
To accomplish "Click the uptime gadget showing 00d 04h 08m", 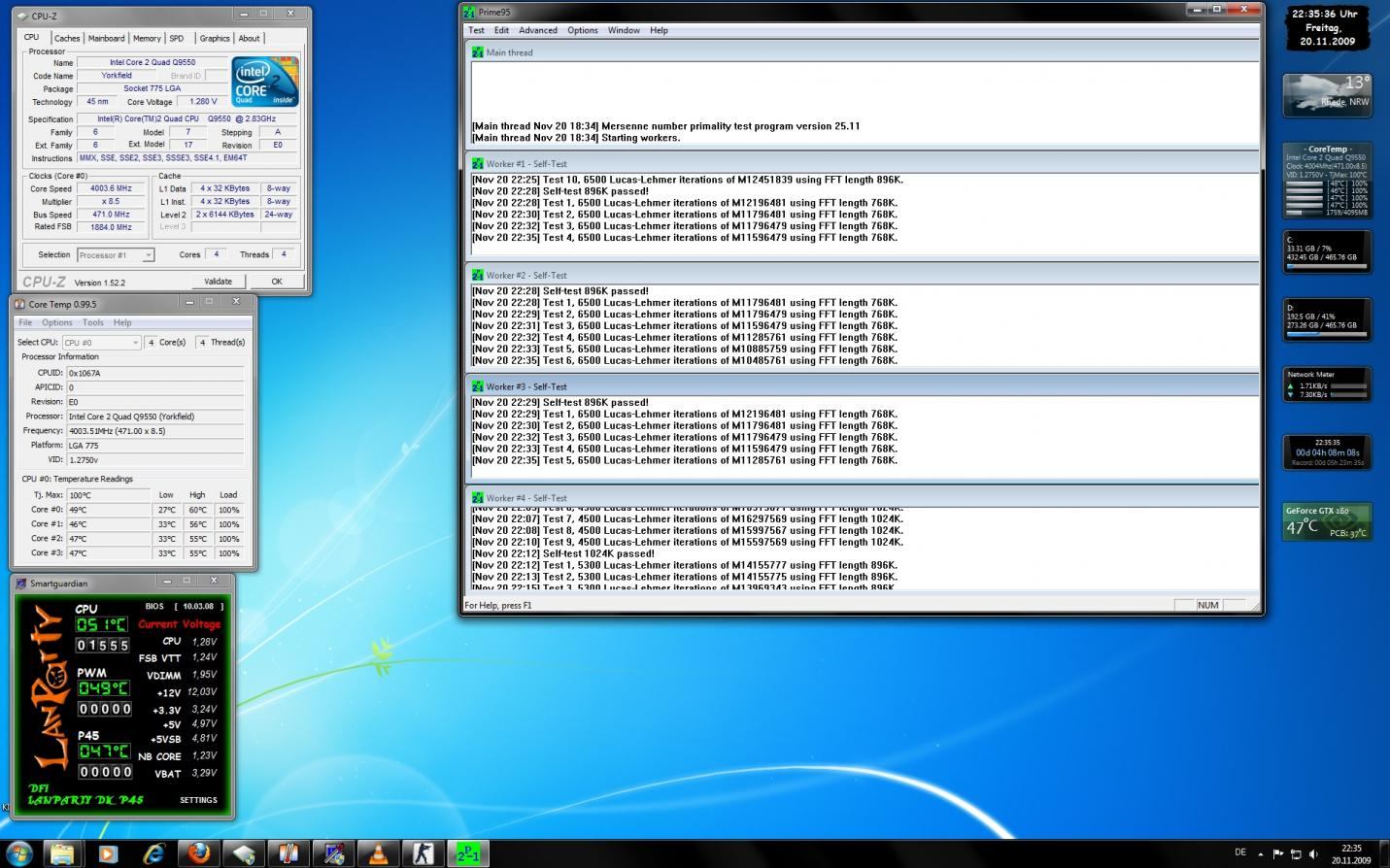I will point(1327,451).
